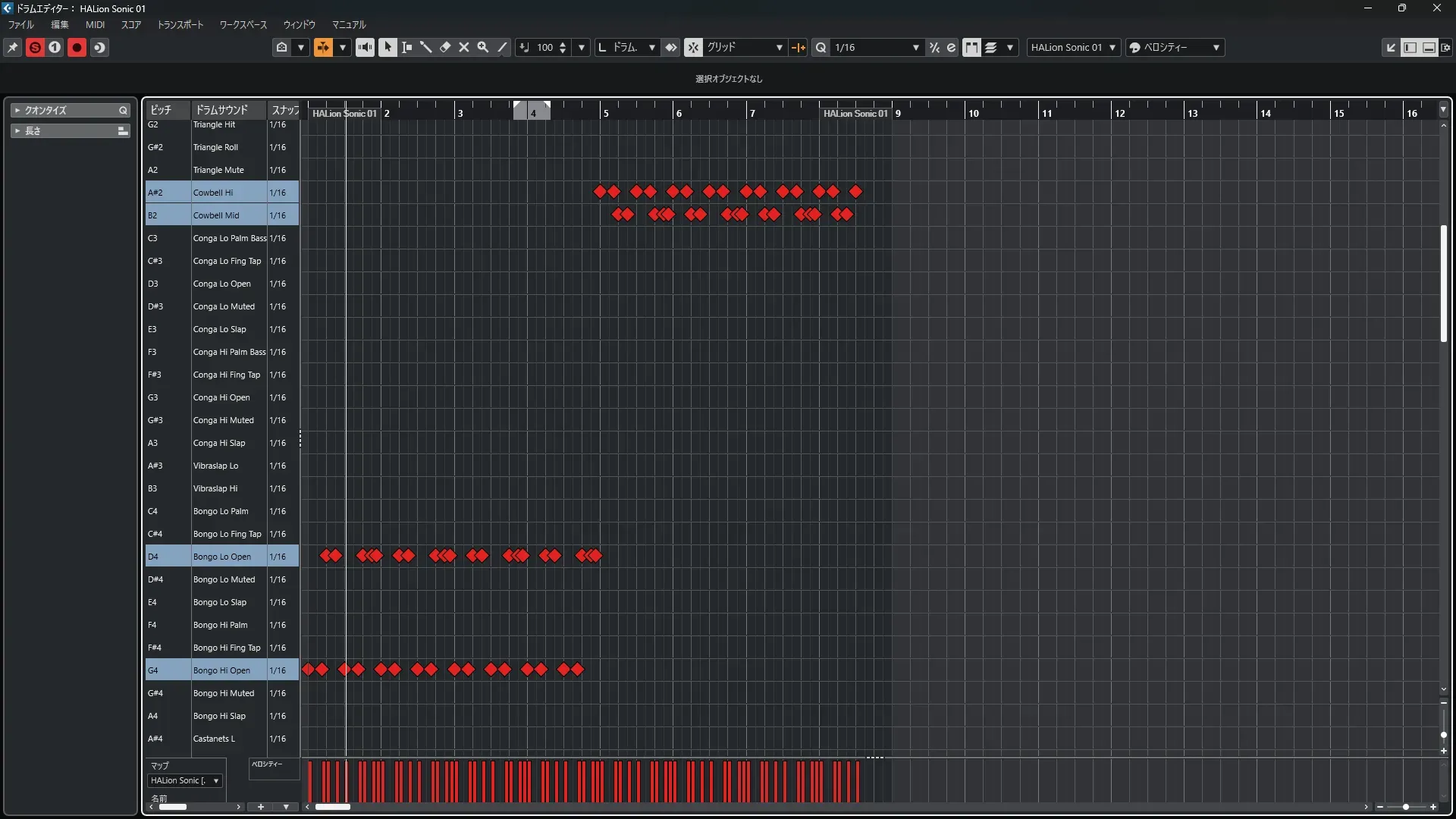Select the Drumstick tool in toolbar
The height and width of the screenshot is (819, 1456).
click(x=426, y=47)
